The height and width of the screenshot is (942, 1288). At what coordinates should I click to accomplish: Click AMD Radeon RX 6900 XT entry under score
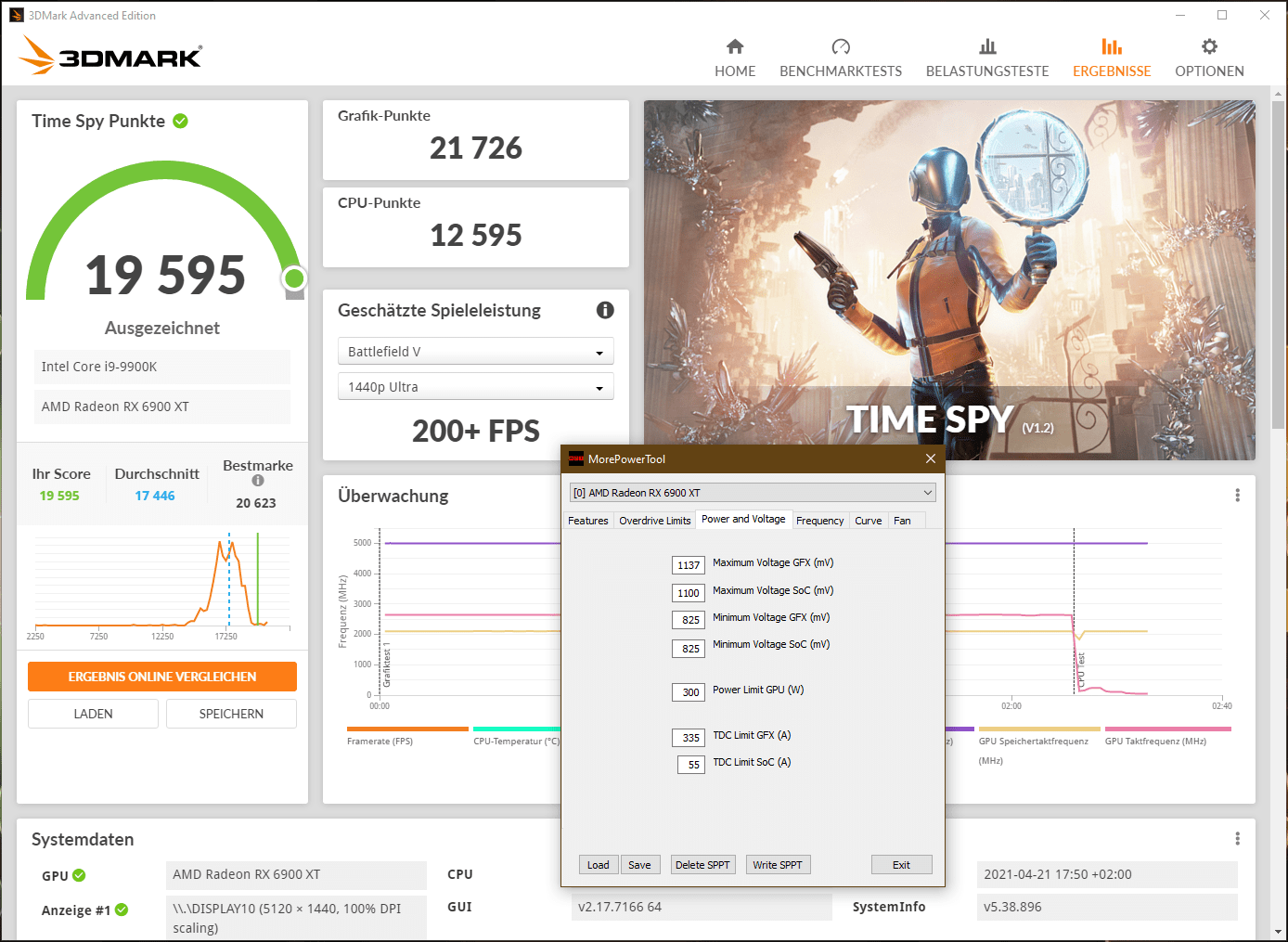point(162,406)
